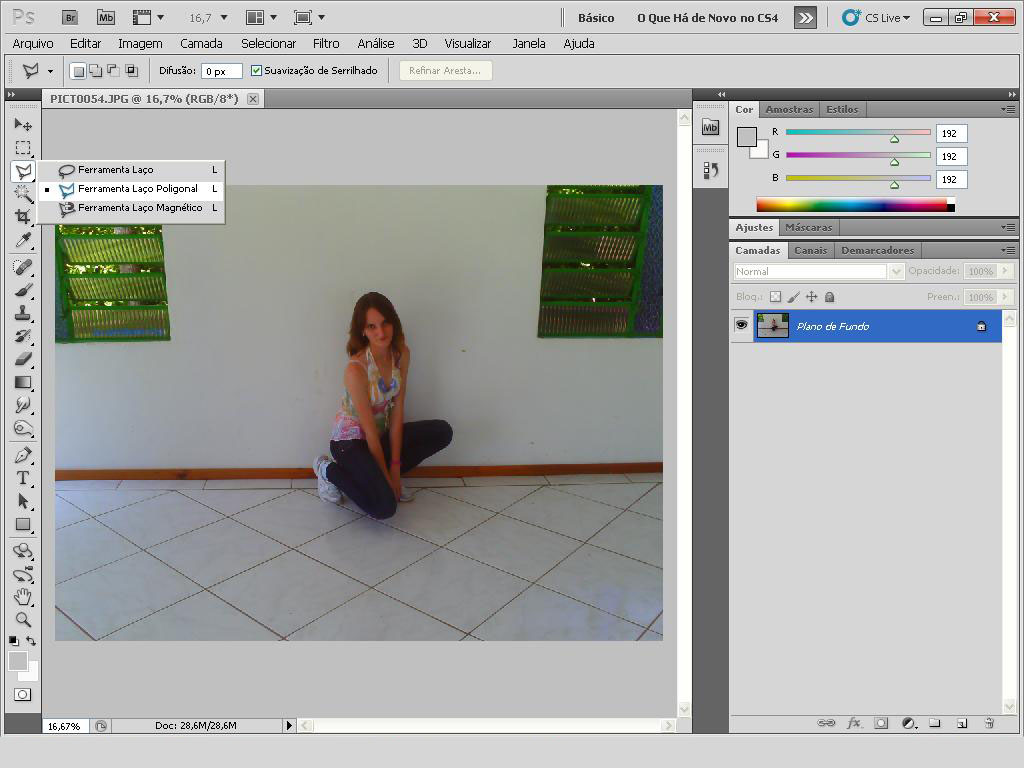Create a new layer icon

point(962,723)
